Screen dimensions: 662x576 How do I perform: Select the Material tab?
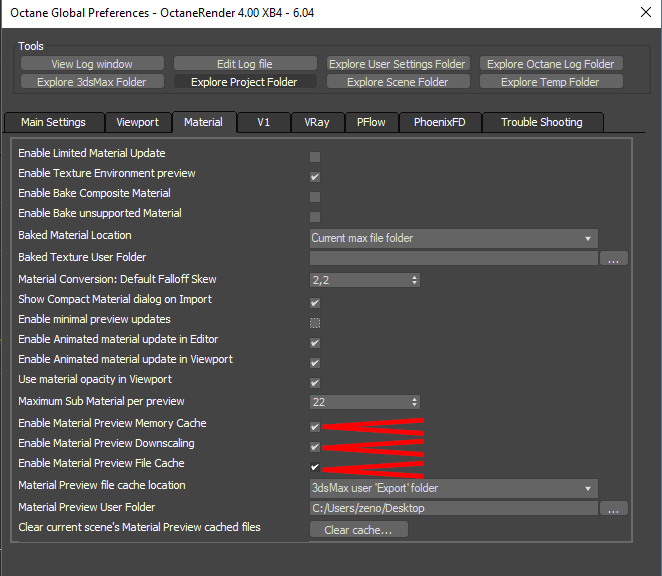pyautogui.click(x=204, y=122)
